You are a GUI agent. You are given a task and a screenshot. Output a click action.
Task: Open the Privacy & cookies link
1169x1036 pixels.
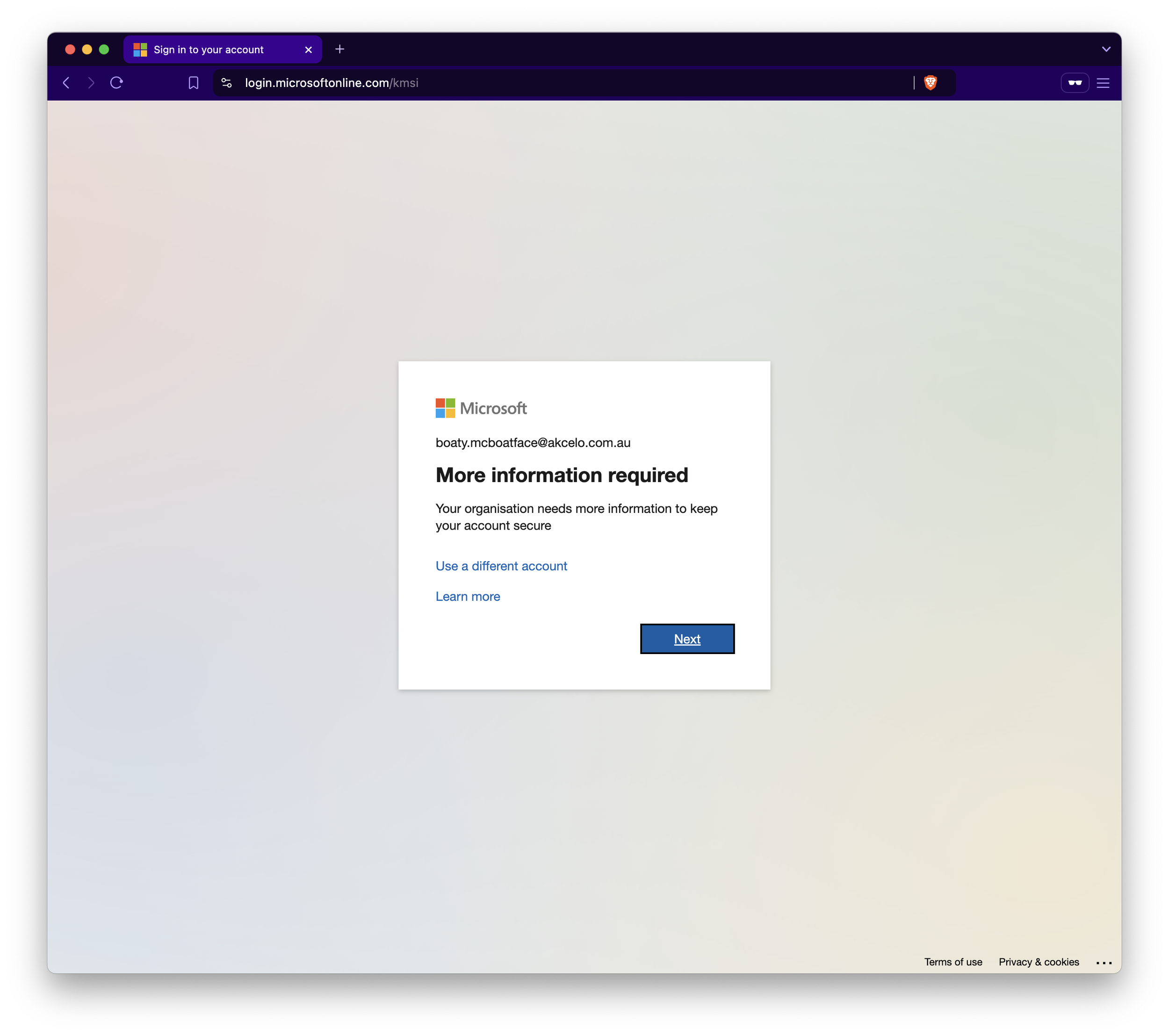tap(1039, 962)
